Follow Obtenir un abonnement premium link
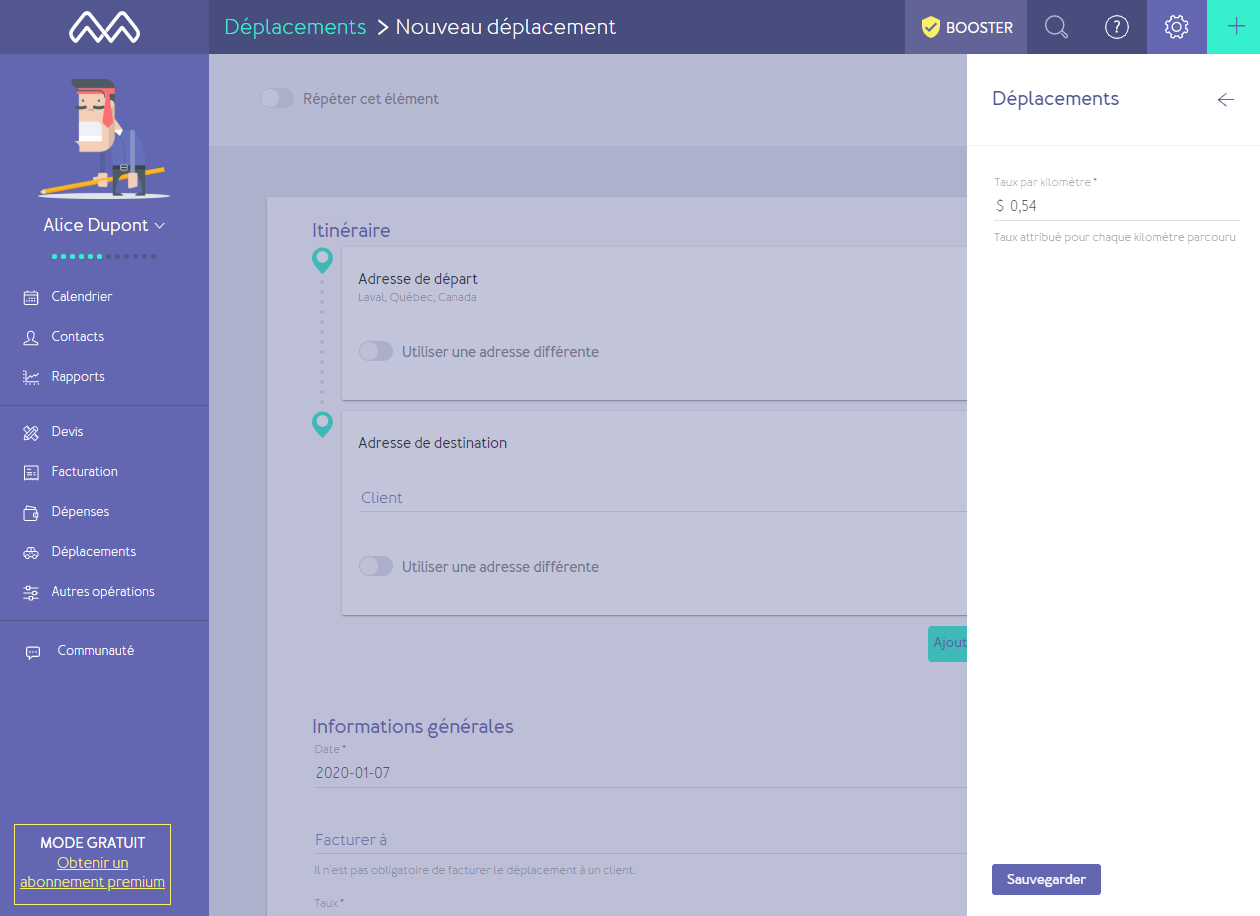Viewport: 1260px width, 916px height. coord(92,872)
